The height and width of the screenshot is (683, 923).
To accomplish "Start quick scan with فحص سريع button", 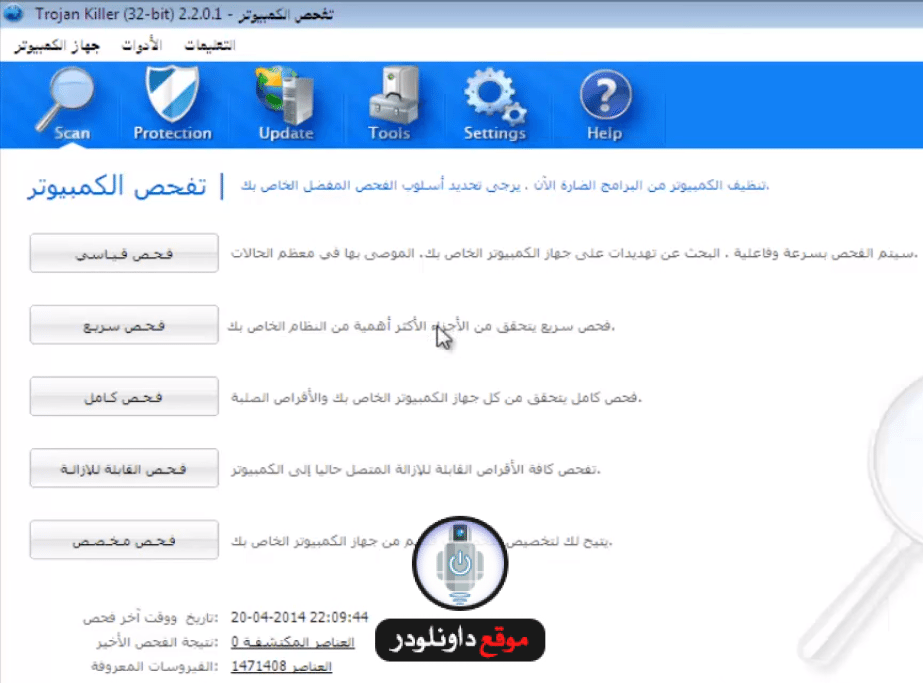I will 124,325.
